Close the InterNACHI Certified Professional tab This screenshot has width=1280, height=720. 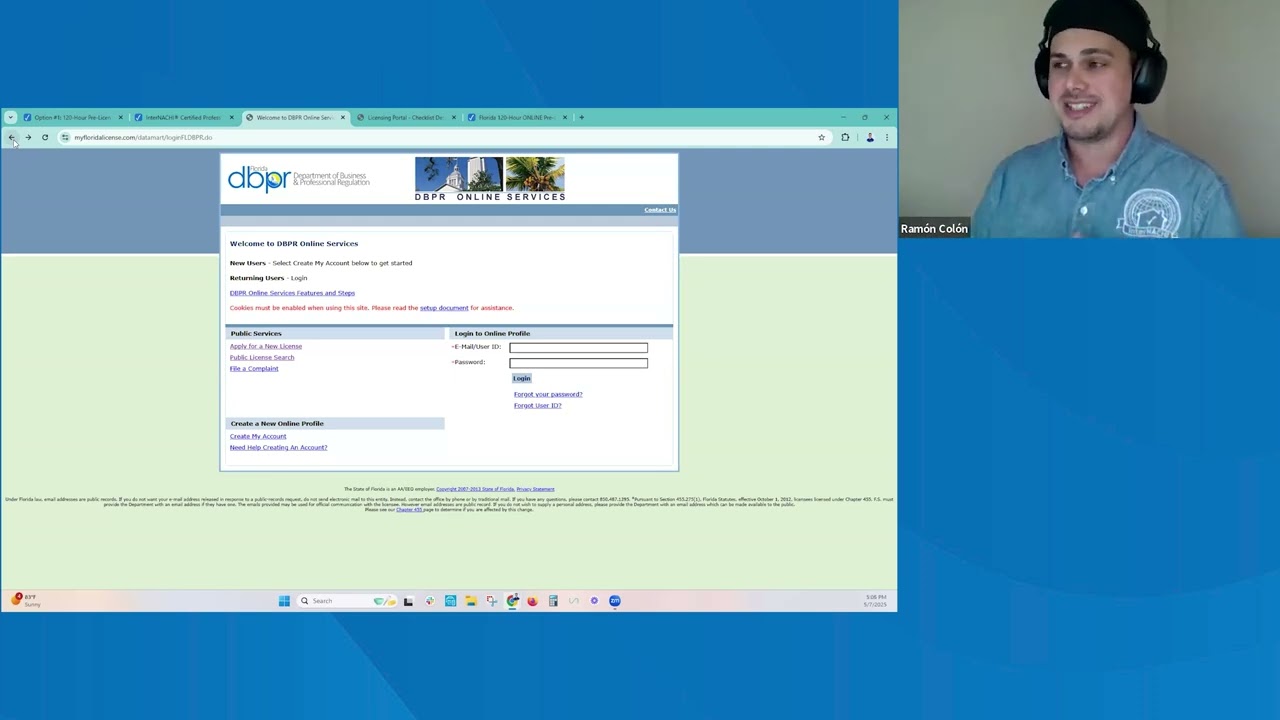[231, 117]
